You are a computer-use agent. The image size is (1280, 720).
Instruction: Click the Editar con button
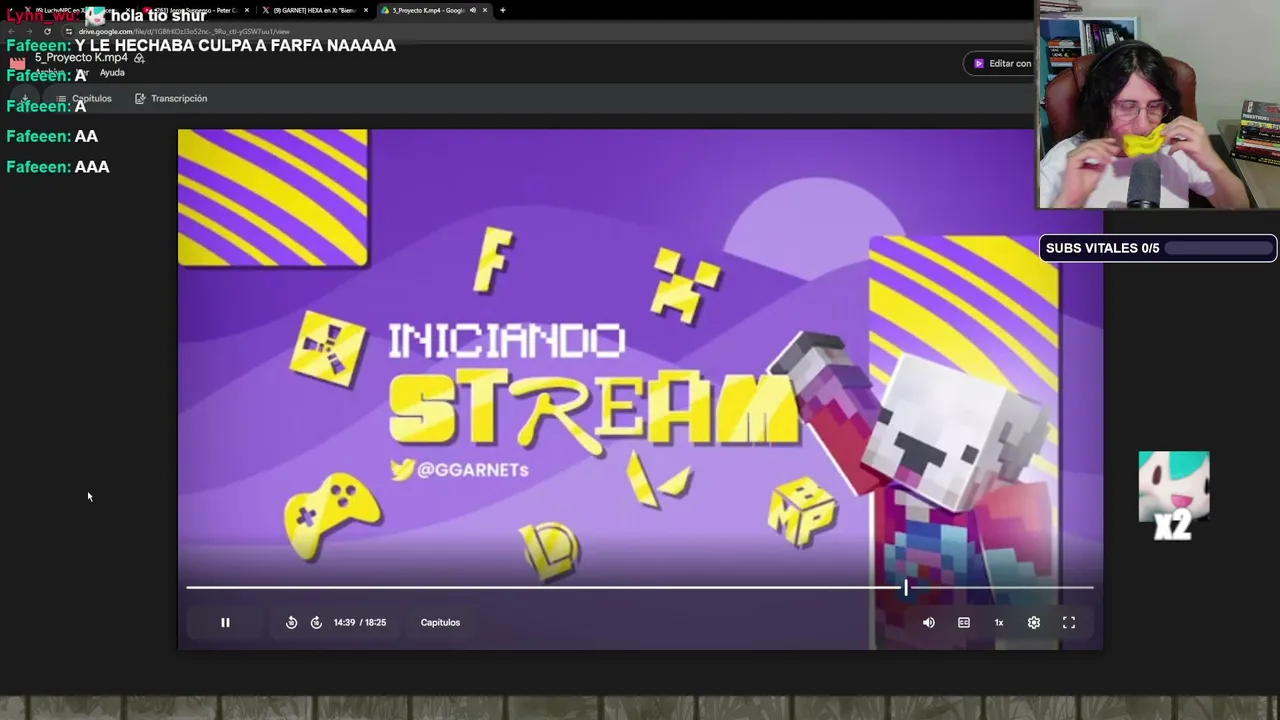pyautogui.click(x=1002, y=63)
